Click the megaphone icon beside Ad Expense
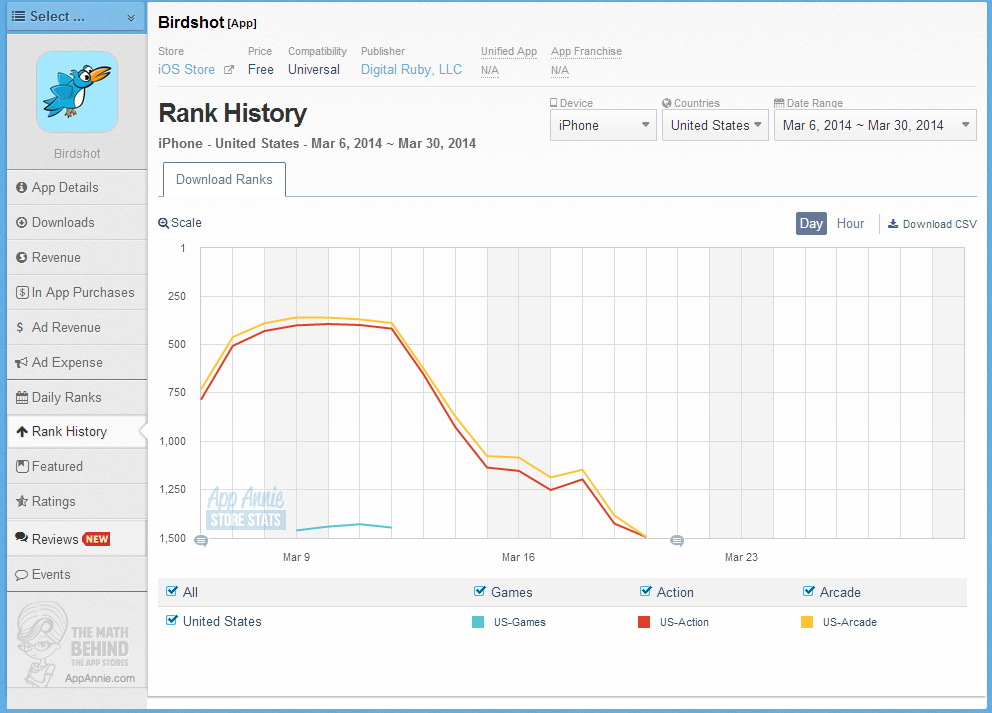The image size is (992, 713). 22,363
